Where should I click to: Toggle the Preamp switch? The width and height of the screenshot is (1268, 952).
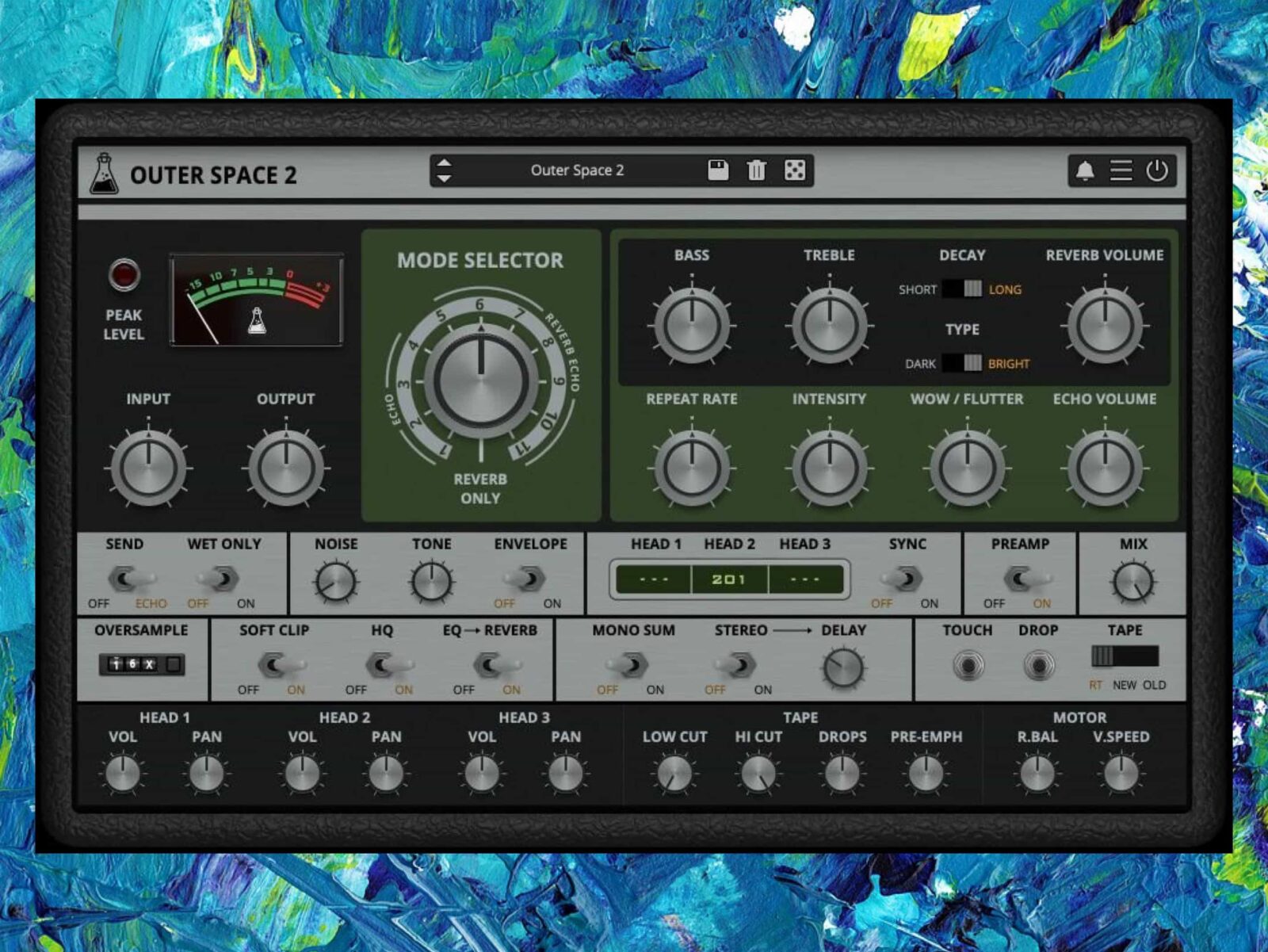pyautogui.click(x=1019, y=579)
